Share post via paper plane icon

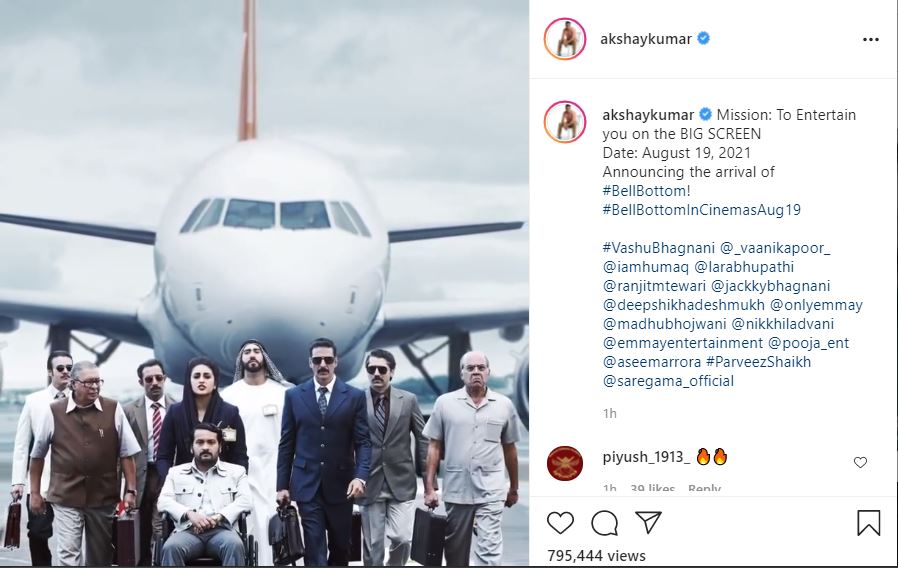click(x=649, y=522)
